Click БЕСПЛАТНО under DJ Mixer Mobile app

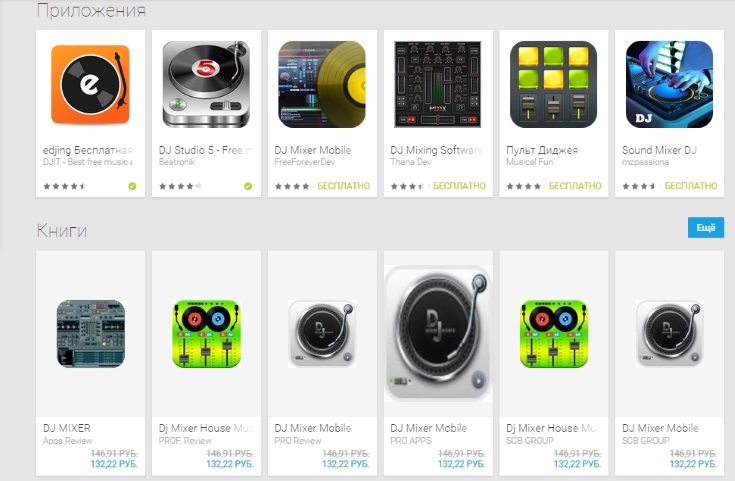click(x=344, y=186)
